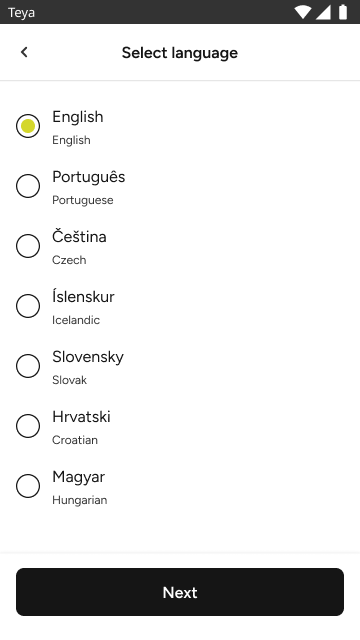Tap the Wi-Fi status icon

click(302, 12)
